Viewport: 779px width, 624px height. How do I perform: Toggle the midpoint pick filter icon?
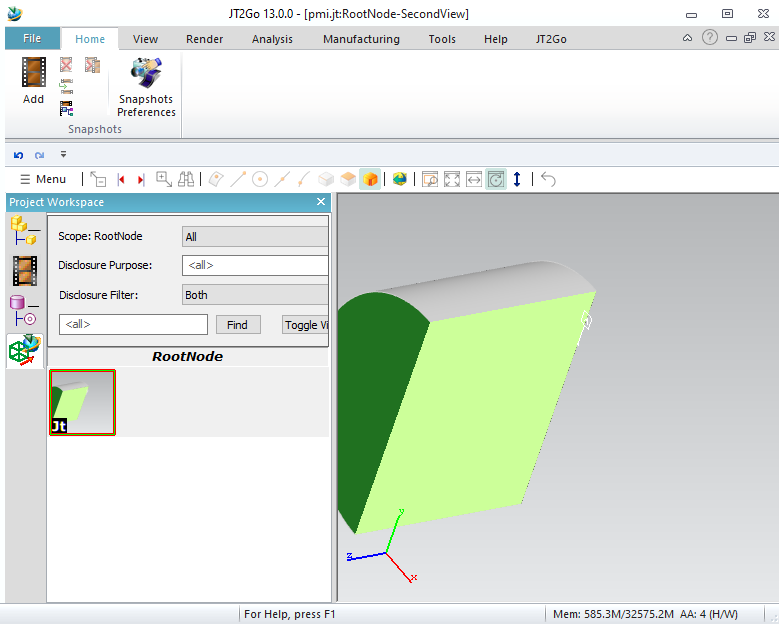[282, 179]
